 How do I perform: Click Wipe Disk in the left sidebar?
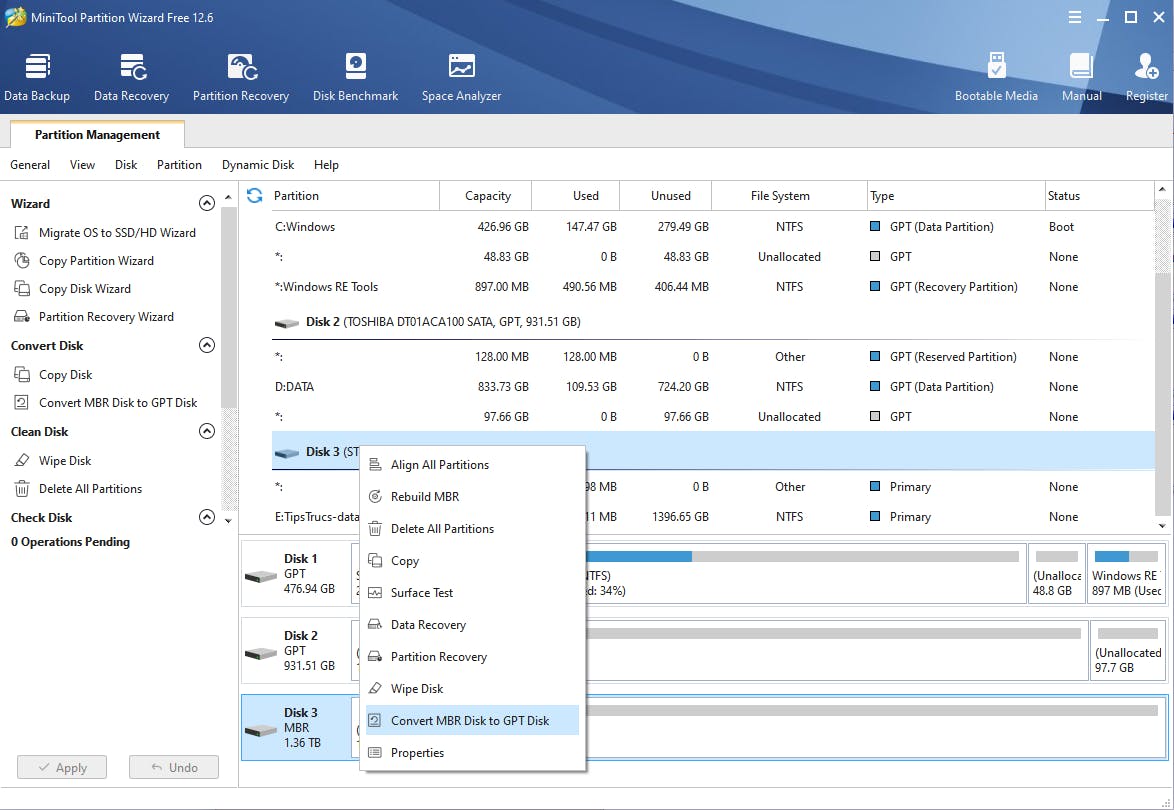click(65, 461)
